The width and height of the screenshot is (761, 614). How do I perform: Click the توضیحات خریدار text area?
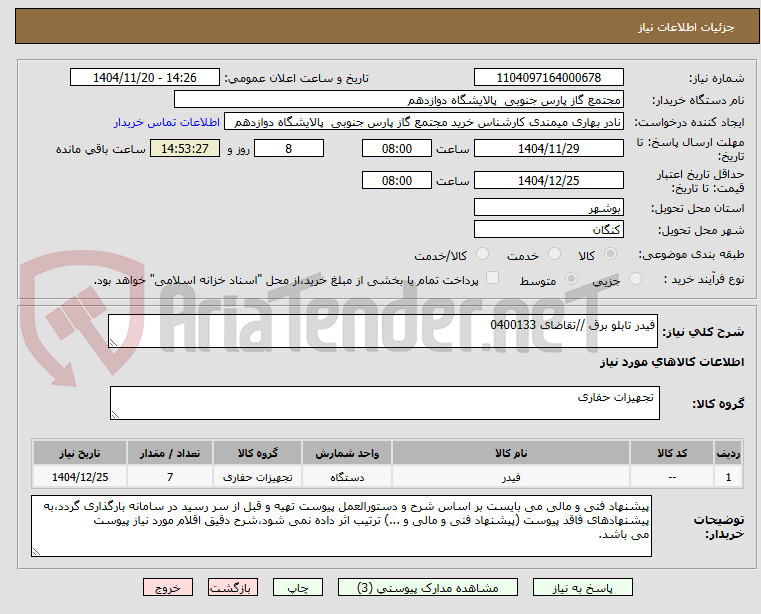coord(341,526)
